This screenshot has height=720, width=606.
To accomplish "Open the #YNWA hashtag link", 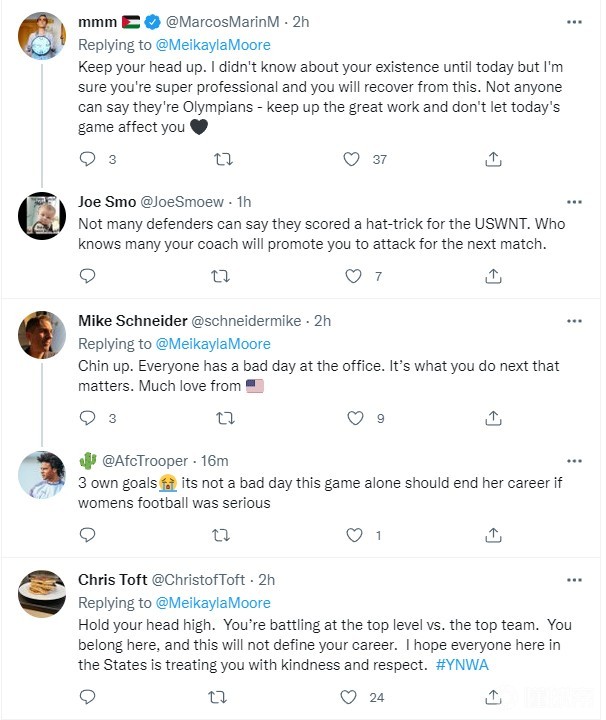I will [x=463, y=665].
